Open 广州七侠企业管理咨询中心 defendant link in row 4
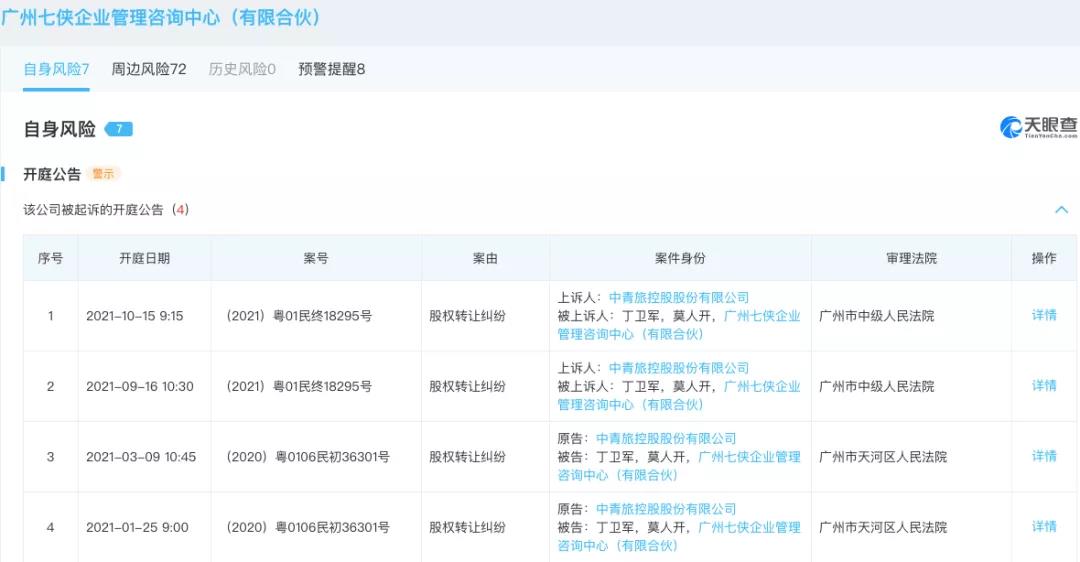The width and height of the screenshot is (1080, 562). tap(678, 536)
